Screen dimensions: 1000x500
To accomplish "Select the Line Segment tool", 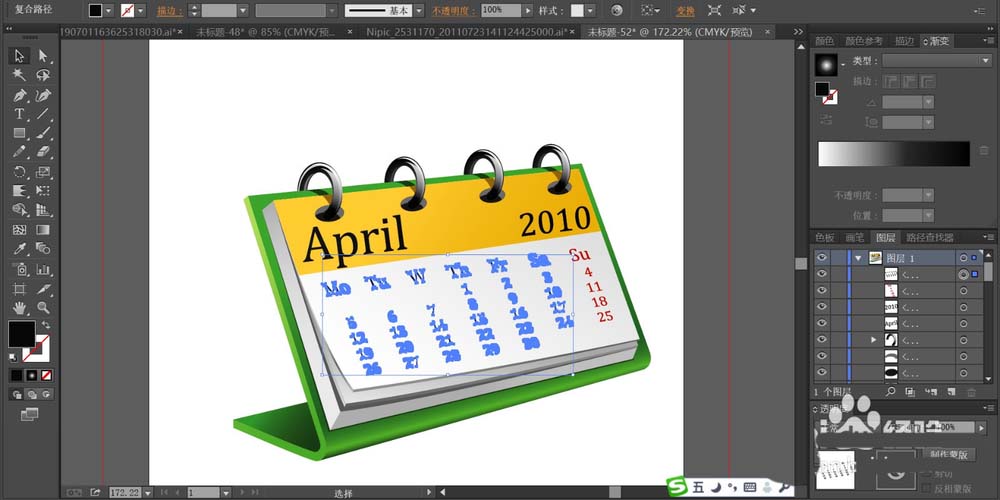I will coord(43,114).
